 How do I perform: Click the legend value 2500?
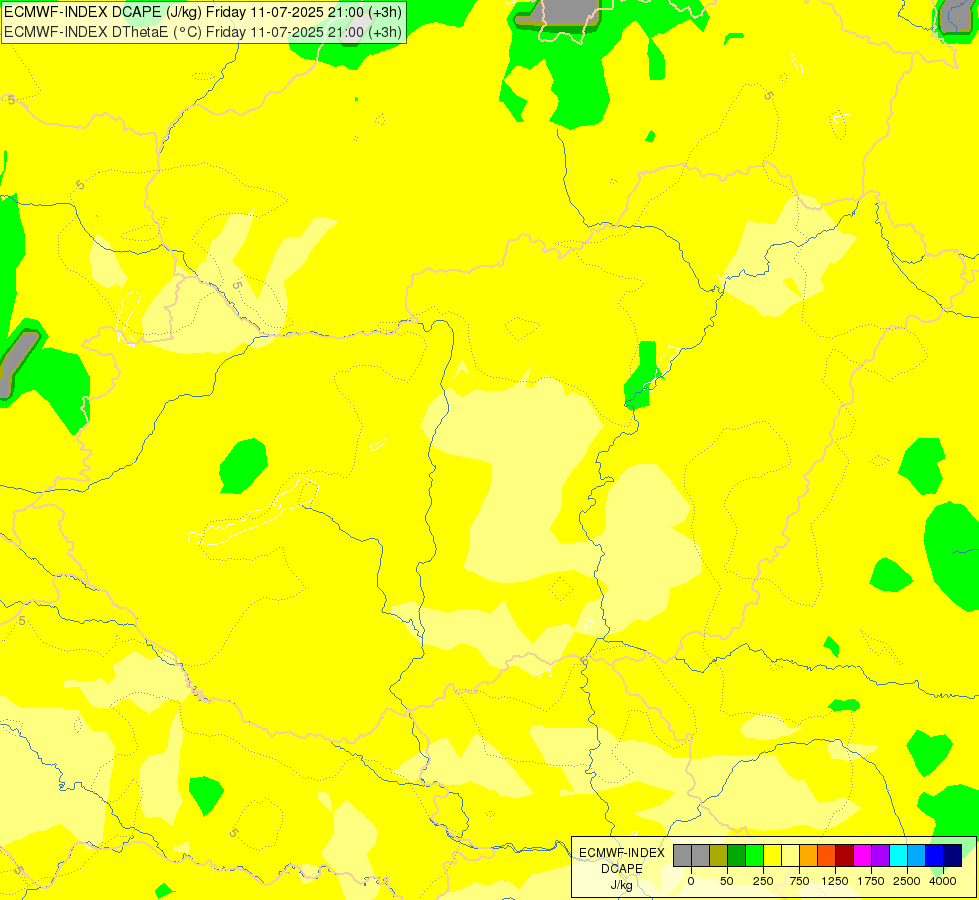click(907, 881)
